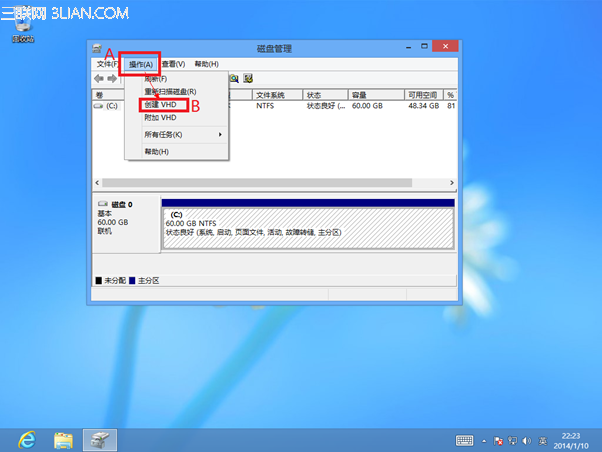
Task: Click the 文件系统 column header
Action: tap(270, 94)
